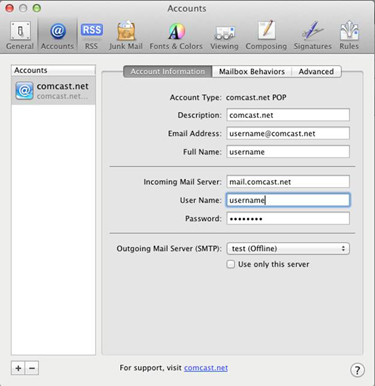Open the Viewing preferences pane

[224, 36]
